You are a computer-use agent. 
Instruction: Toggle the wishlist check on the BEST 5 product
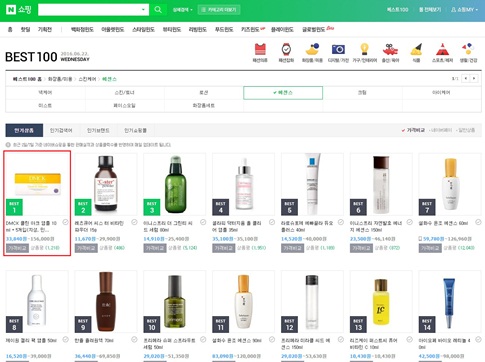(x=341, y=222)
